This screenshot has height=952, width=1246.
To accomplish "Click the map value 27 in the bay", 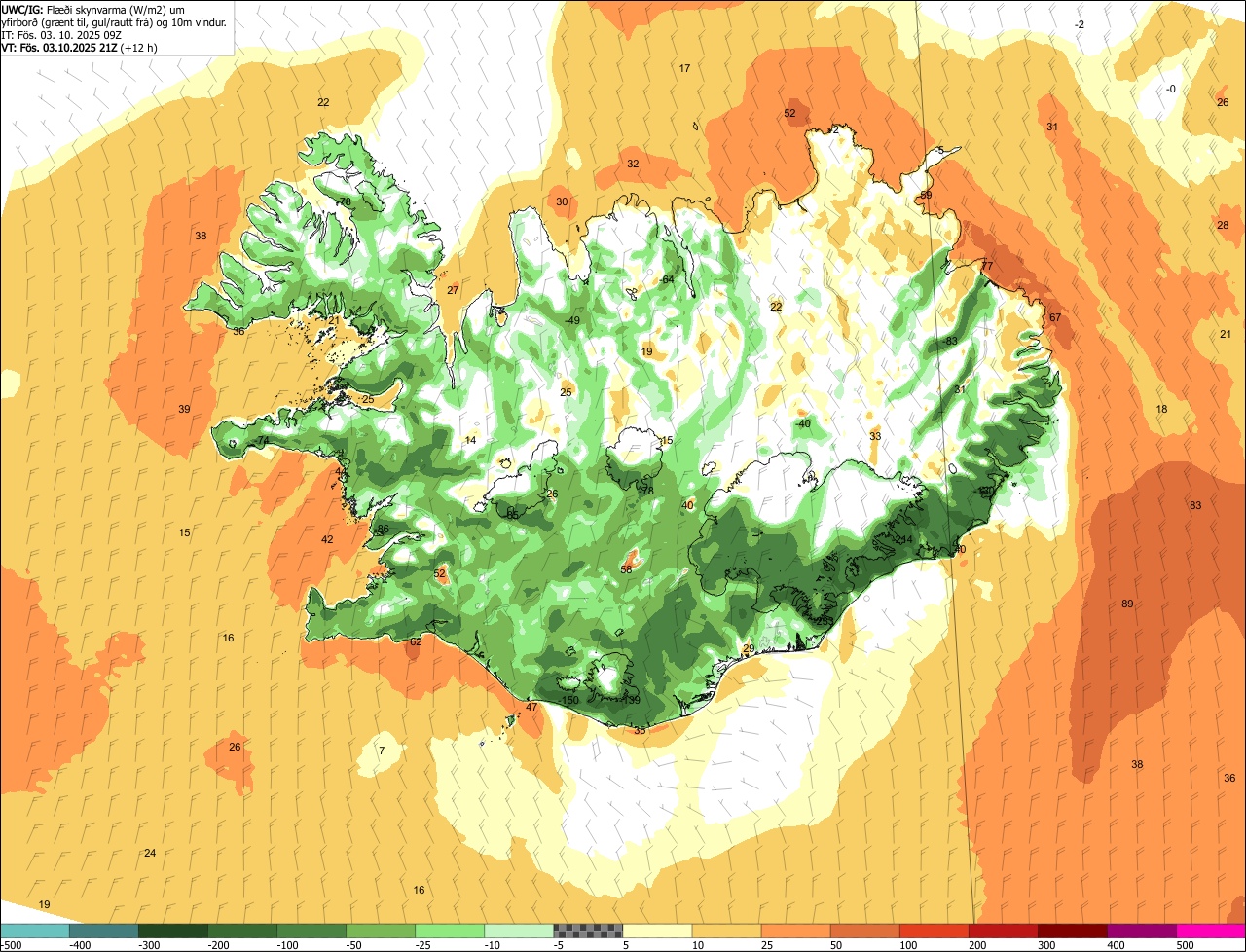I will click(453, 290).
